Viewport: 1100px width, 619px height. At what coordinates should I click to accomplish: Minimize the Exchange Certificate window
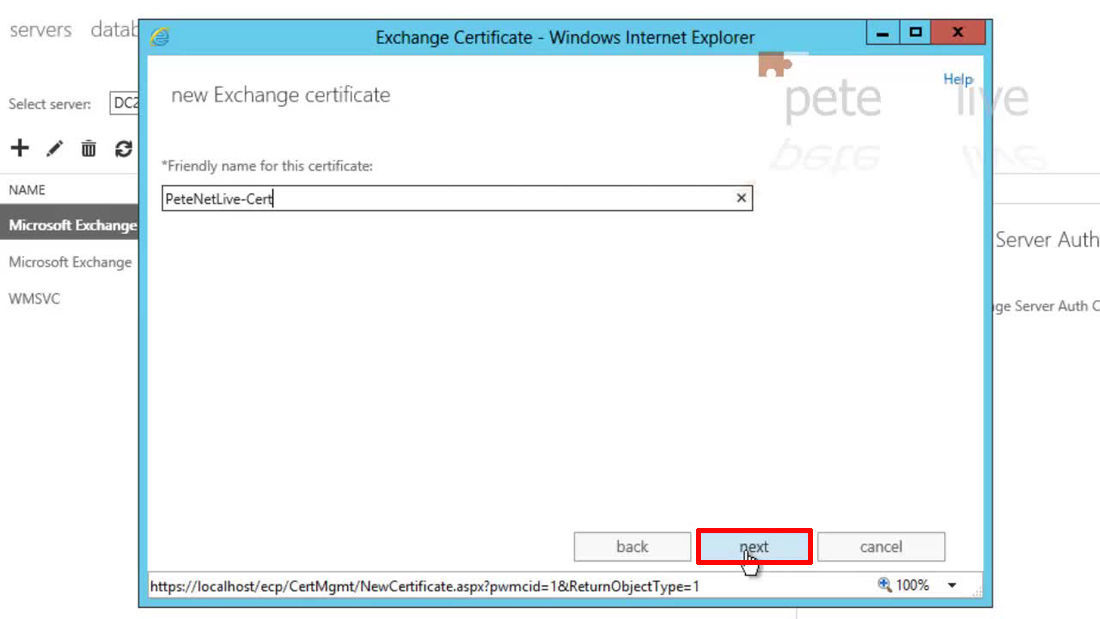pos(883,32)
